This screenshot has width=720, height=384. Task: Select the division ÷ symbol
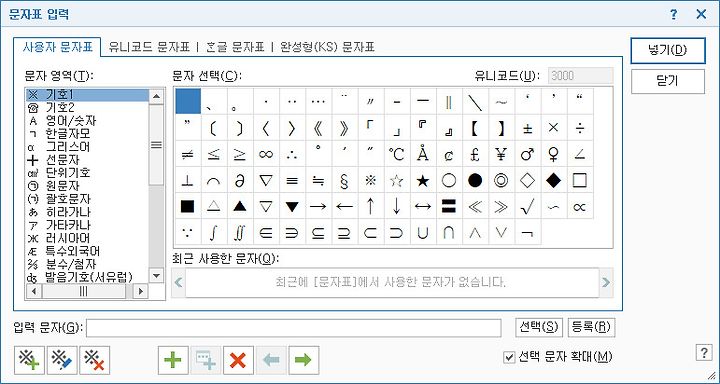coord(579,128)
